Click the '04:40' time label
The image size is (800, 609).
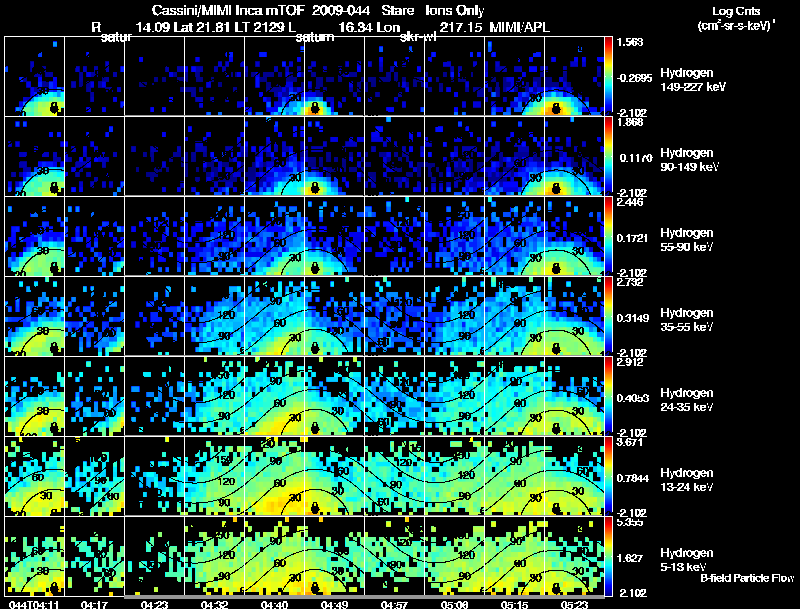tap(274, 604)
